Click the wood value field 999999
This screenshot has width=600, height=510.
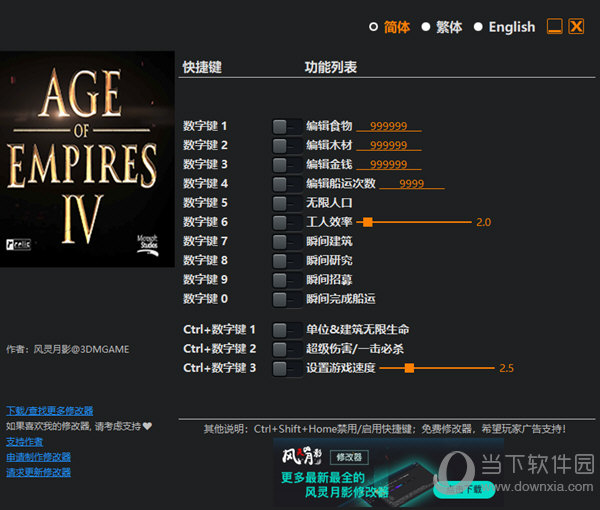pos(389,145)
